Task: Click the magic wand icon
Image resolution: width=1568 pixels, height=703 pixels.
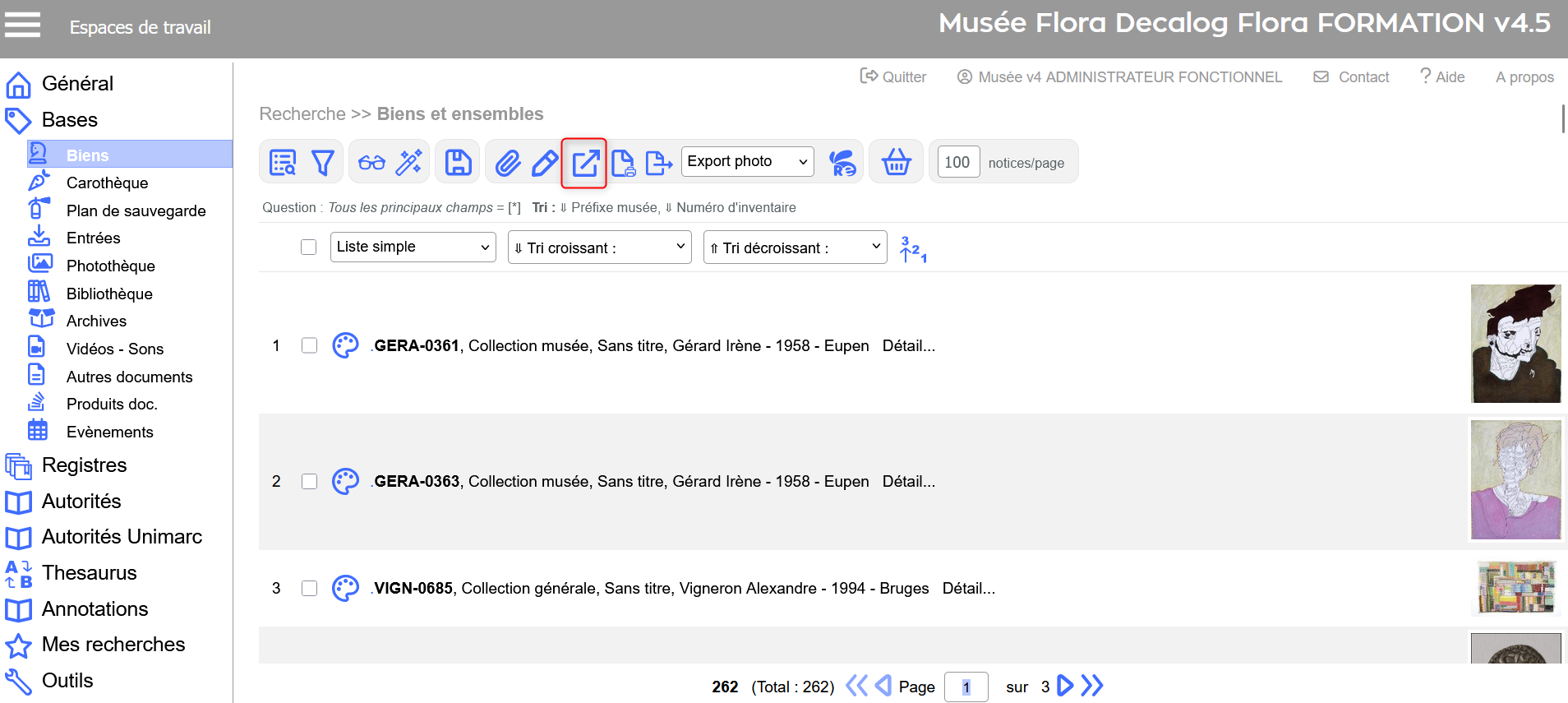Action: (408, 163)
